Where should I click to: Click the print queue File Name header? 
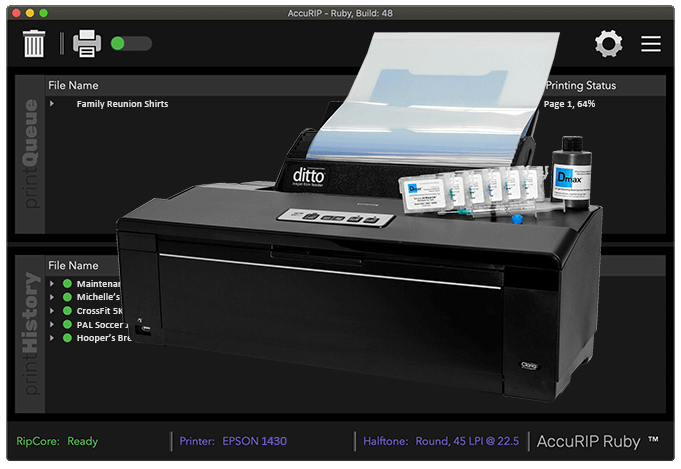click(73, 86)
